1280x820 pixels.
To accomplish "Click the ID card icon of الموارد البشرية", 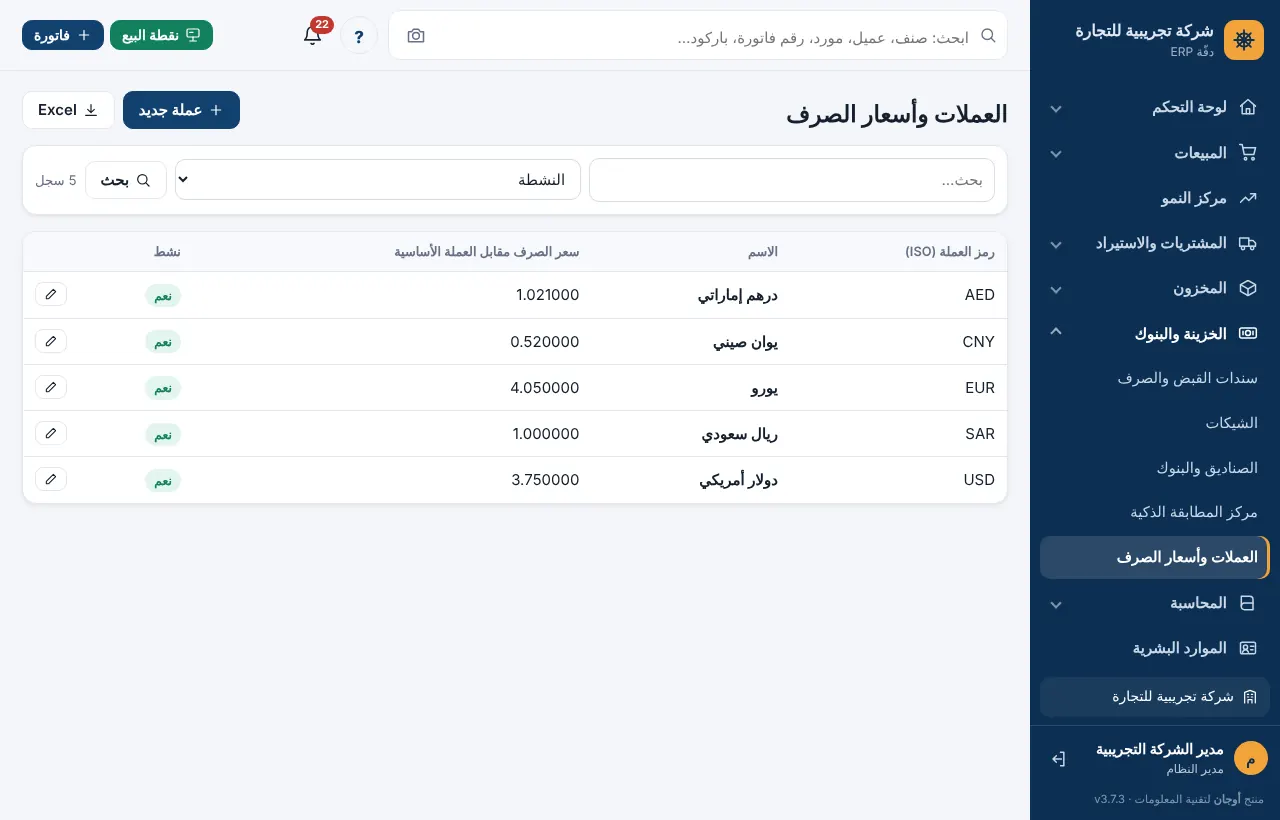I will coord(1248,648).
